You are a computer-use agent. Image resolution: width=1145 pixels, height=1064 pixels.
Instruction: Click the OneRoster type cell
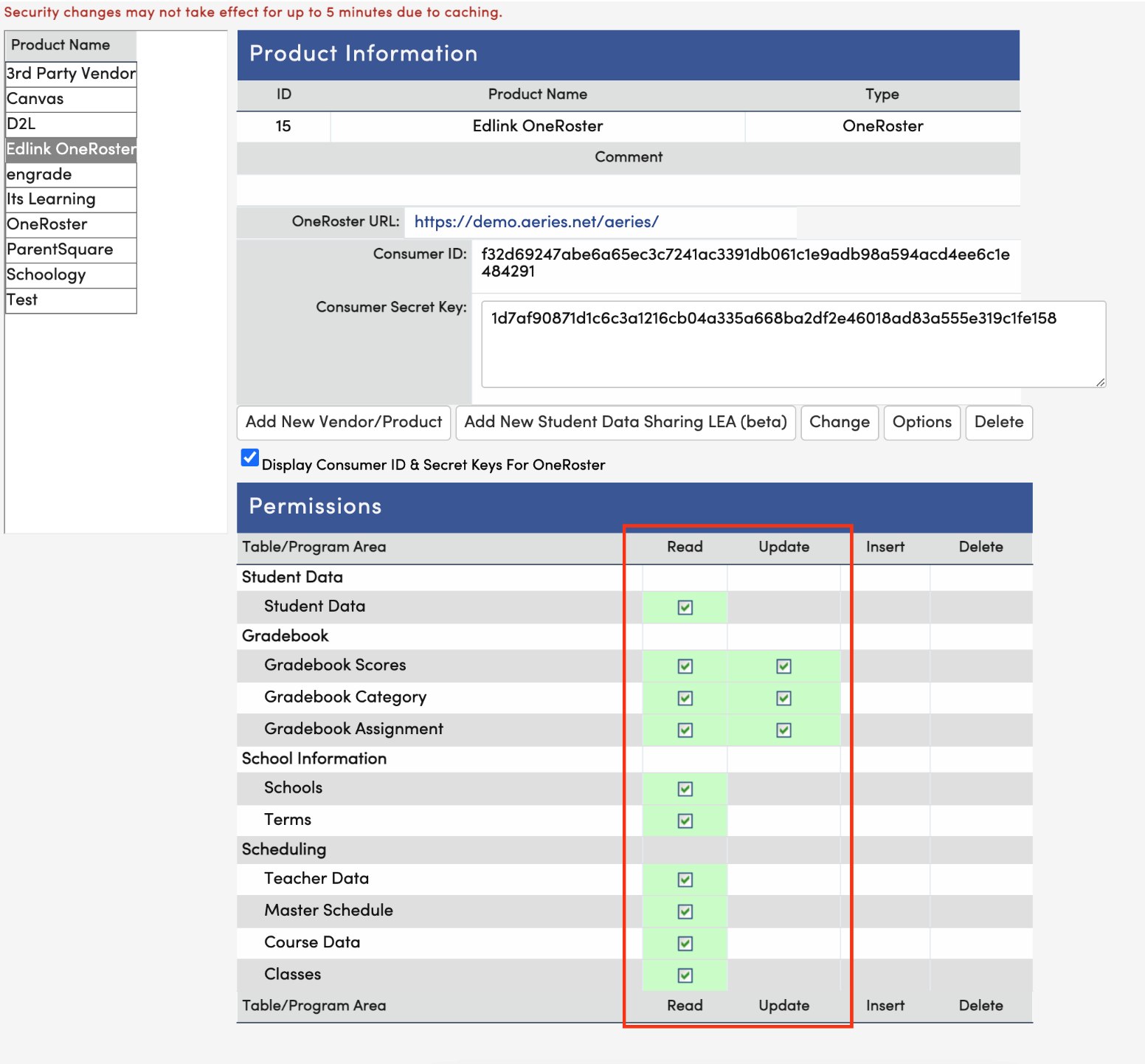point(883,126)
